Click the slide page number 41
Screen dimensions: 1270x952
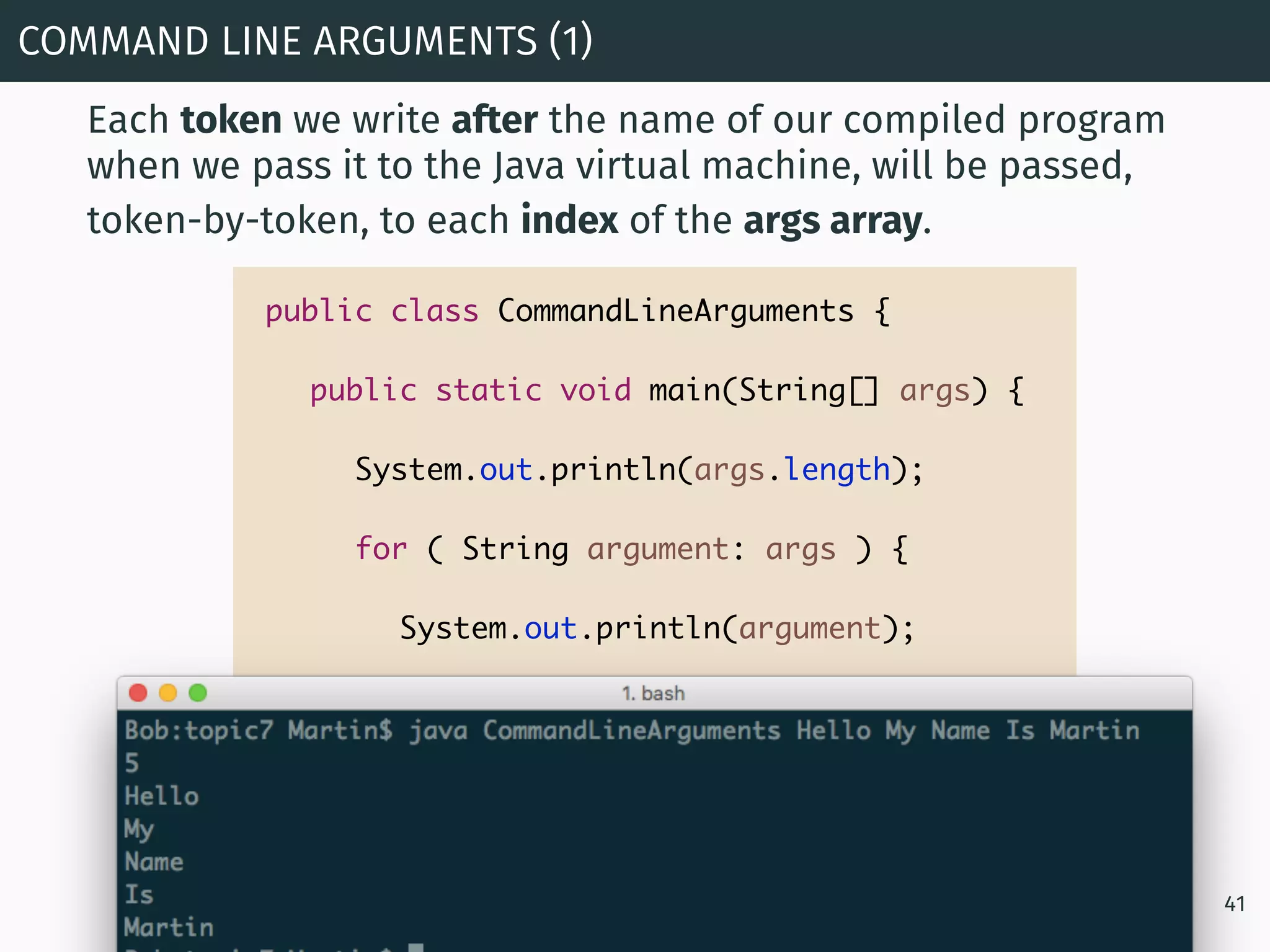1234,904
